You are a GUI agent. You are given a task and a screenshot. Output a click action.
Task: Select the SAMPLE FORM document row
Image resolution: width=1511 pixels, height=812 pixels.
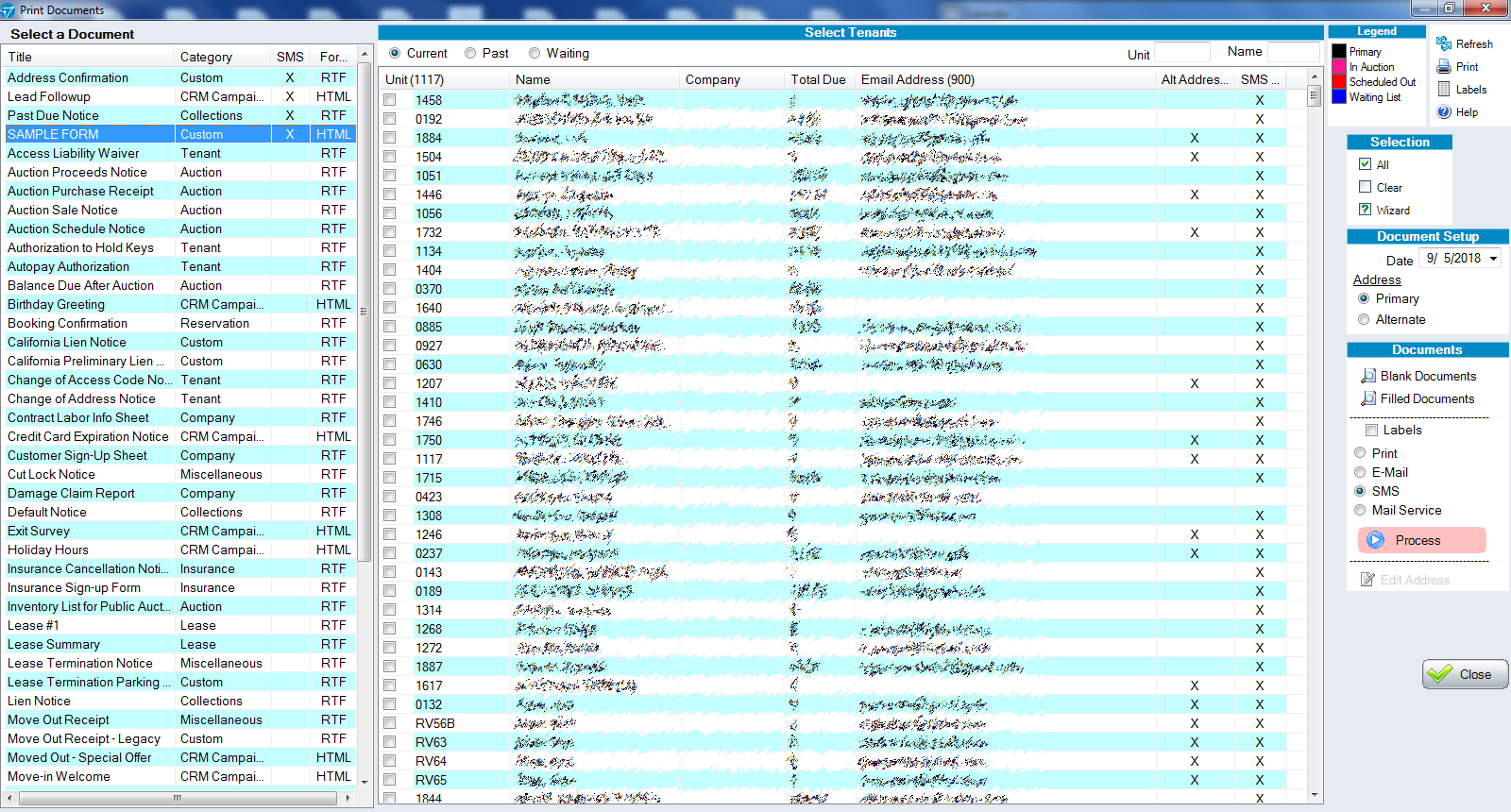pos(178,134)
